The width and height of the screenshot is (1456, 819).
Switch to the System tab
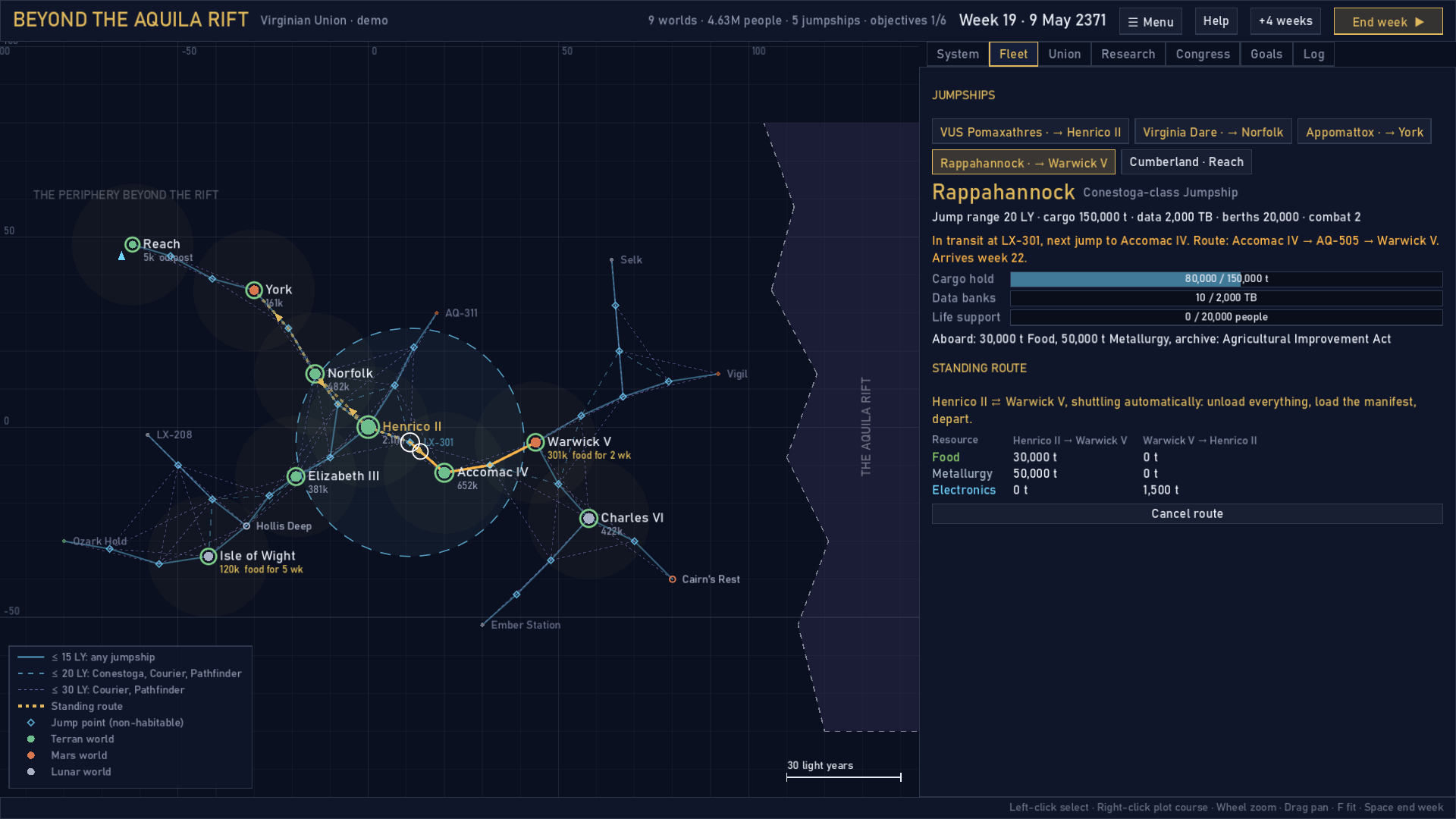pyautogui.click(x=957, y=54)
